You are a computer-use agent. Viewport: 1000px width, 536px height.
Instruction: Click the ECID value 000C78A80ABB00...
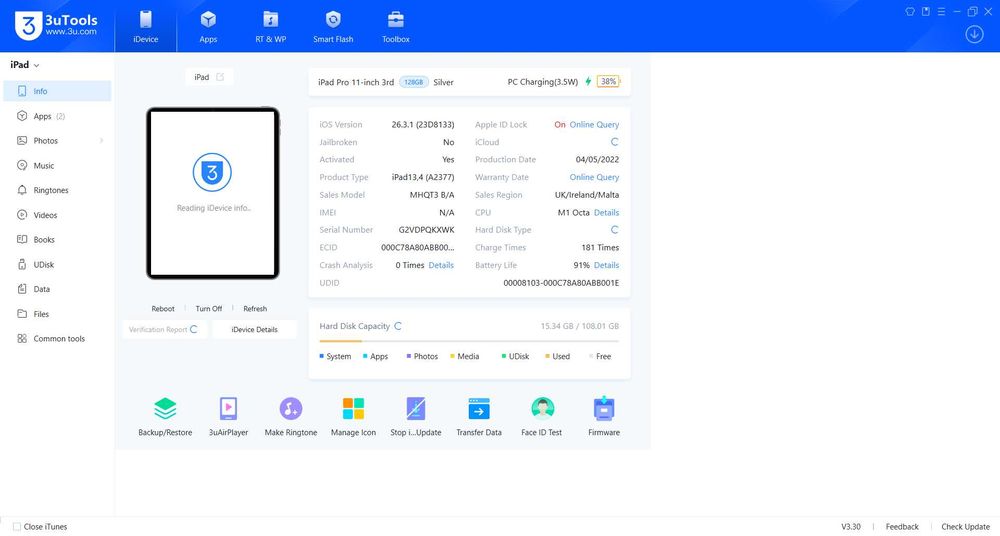(418, 248)
